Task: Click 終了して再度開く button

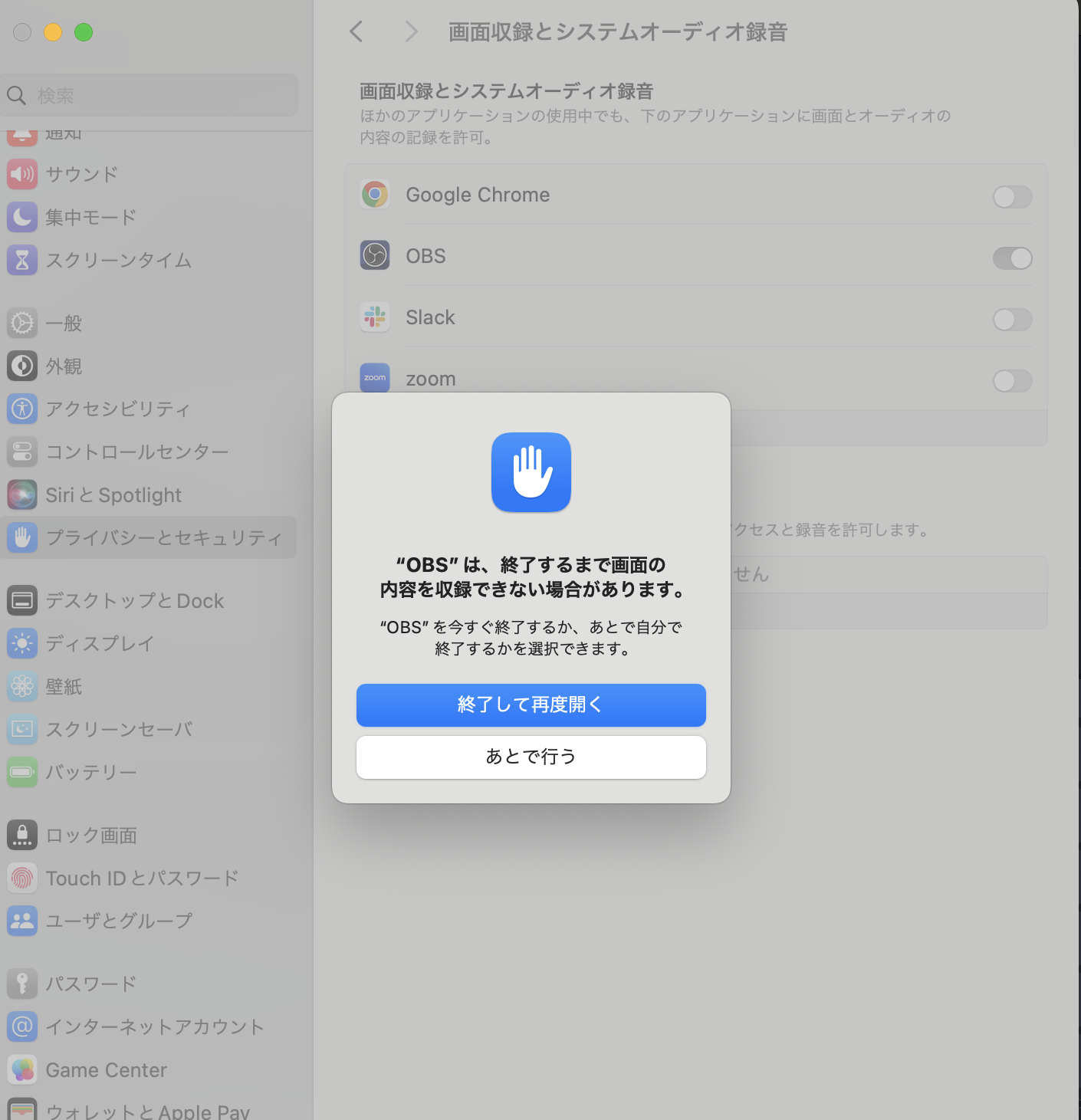Action: click(x=531, y=705)
